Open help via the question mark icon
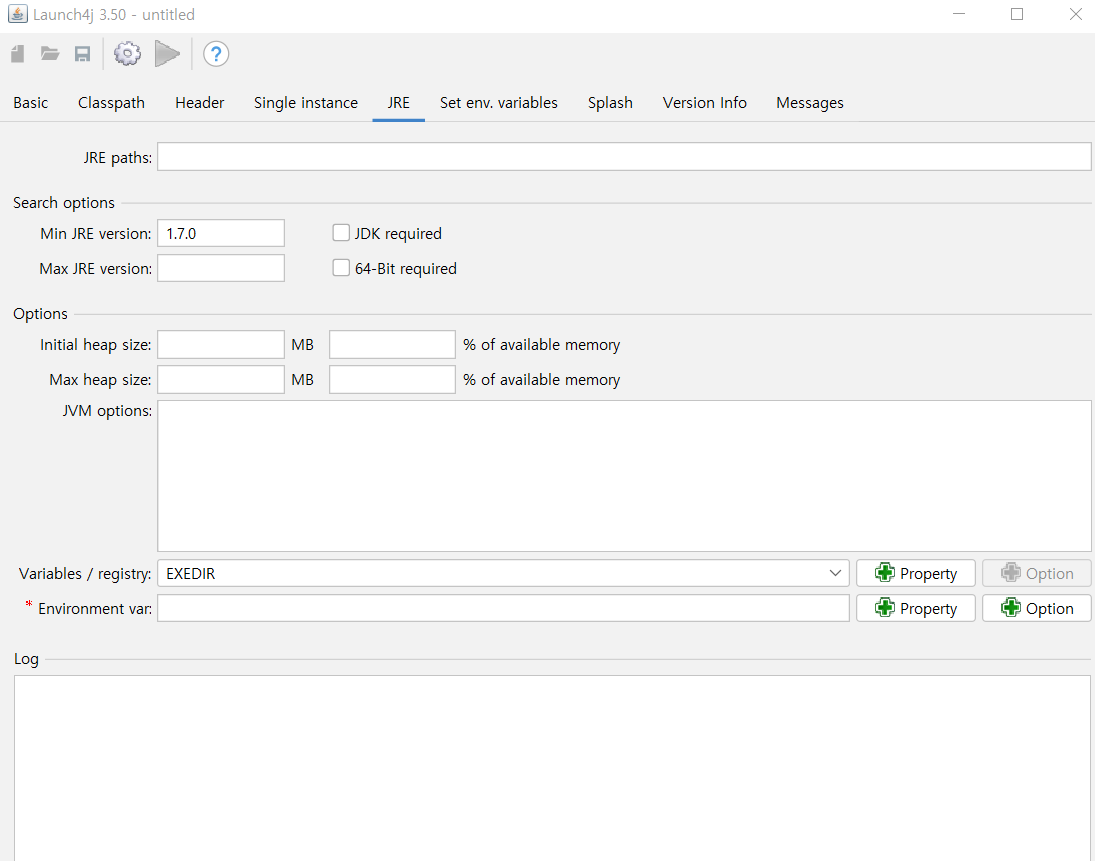Screen dimensions: 1095x861 (x=216, y=54)
